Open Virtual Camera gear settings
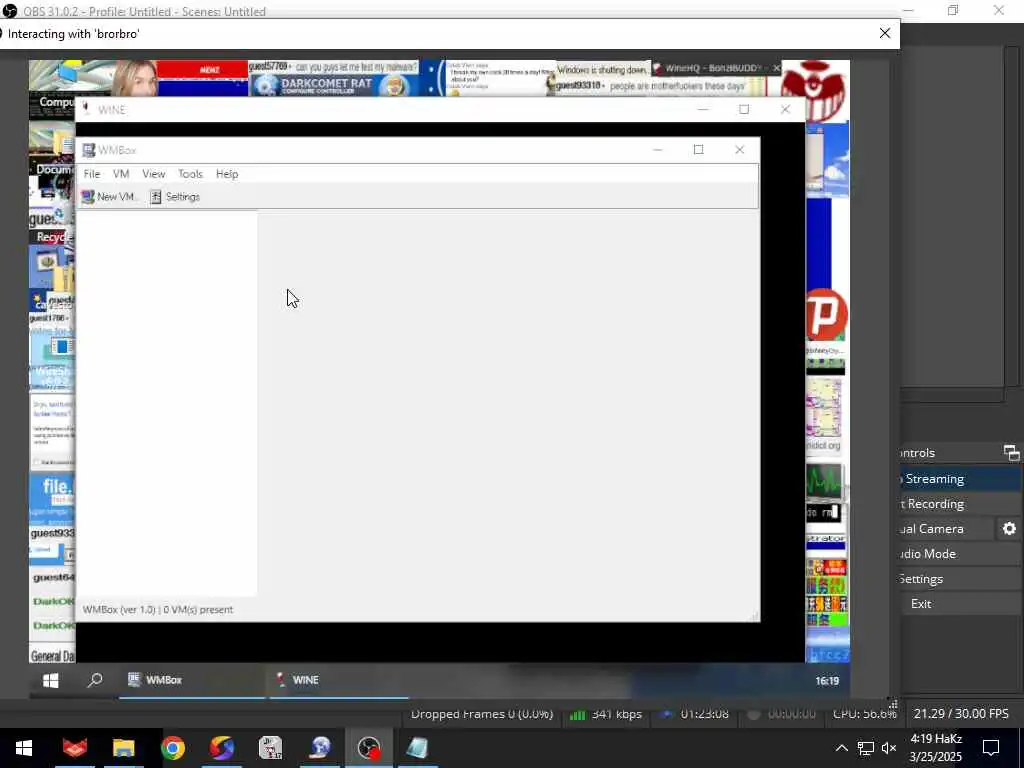 1009,528
